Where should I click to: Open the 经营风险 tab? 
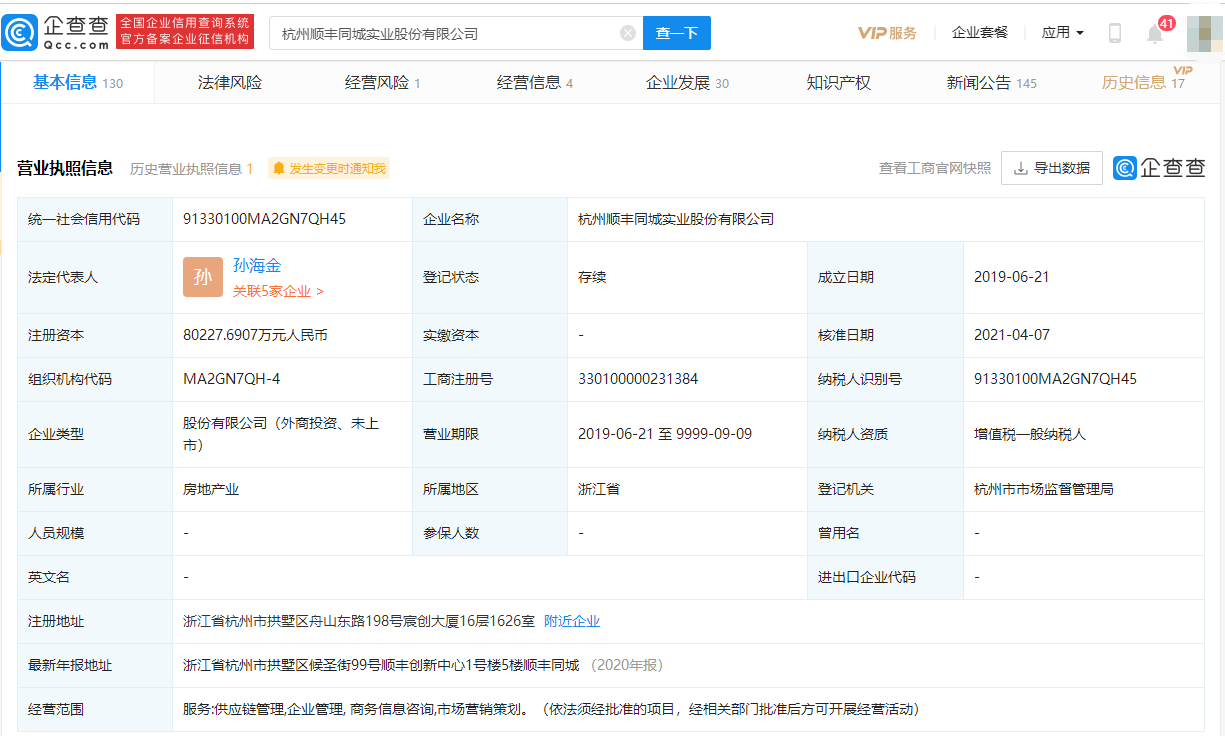click(x=382, y=83)
